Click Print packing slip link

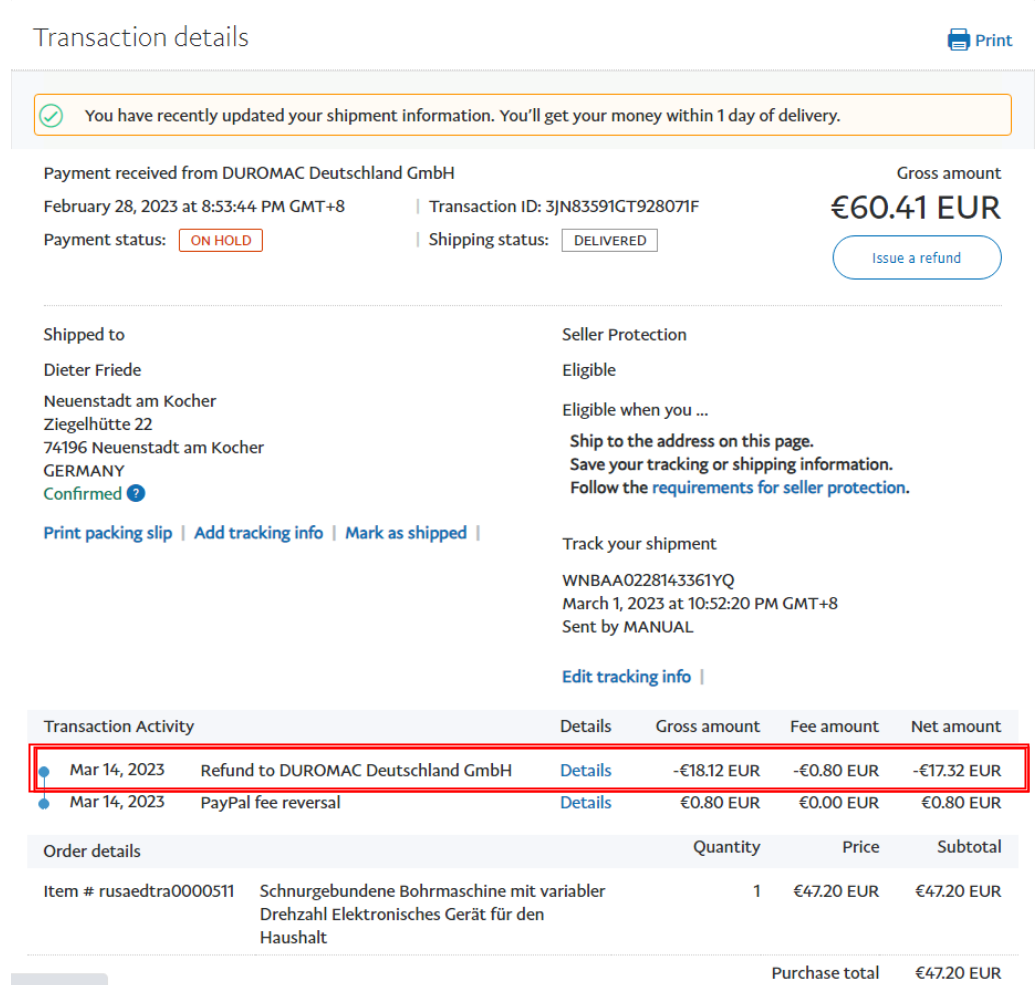click(x=108, y=533)
